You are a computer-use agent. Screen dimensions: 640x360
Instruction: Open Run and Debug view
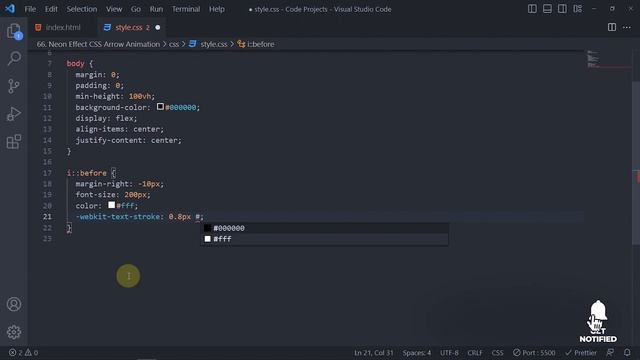coord(14,114)
